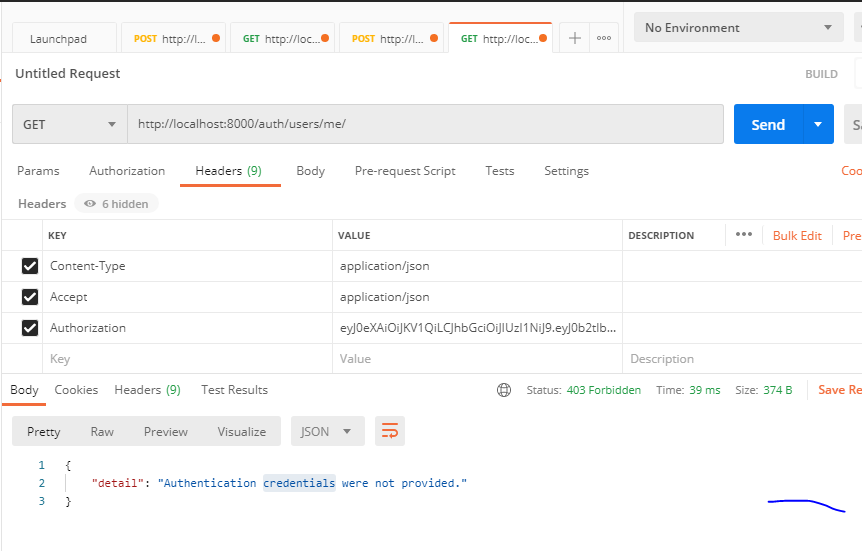This screenshot has height=551, width=862.
Task: Open the Params tab
Action: tap(38, 171)
